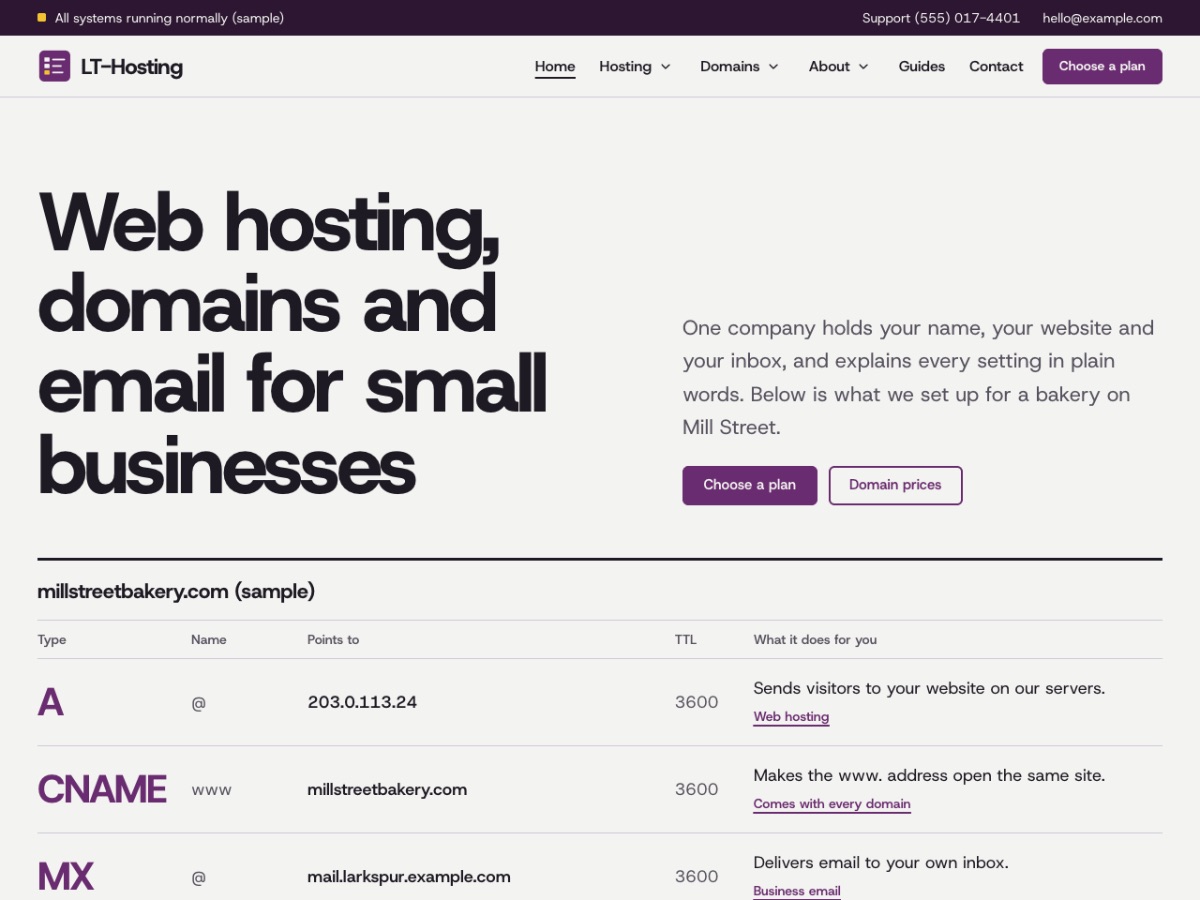Select the CNAME record type
Viewport: 1200px width, 900px height.
(x=102, y=789)
